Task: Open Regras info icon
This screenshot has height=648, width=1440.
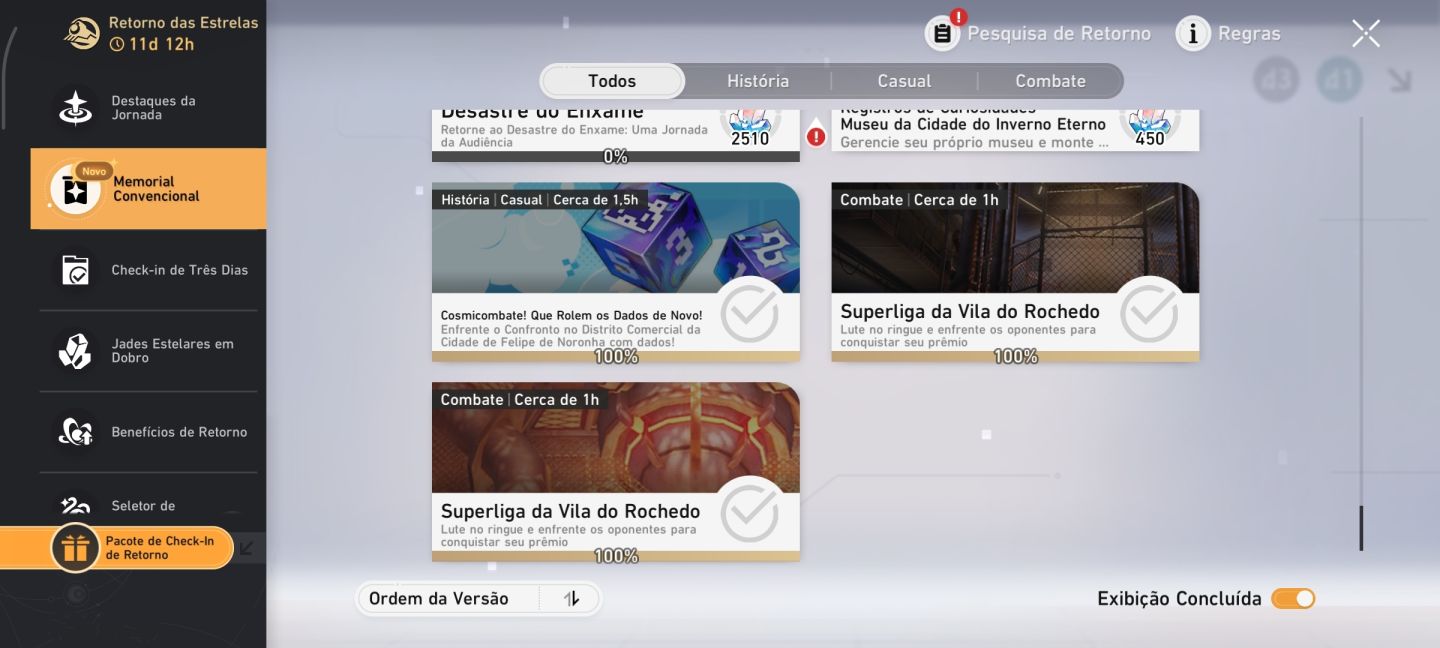Action: pos(1192,33)
